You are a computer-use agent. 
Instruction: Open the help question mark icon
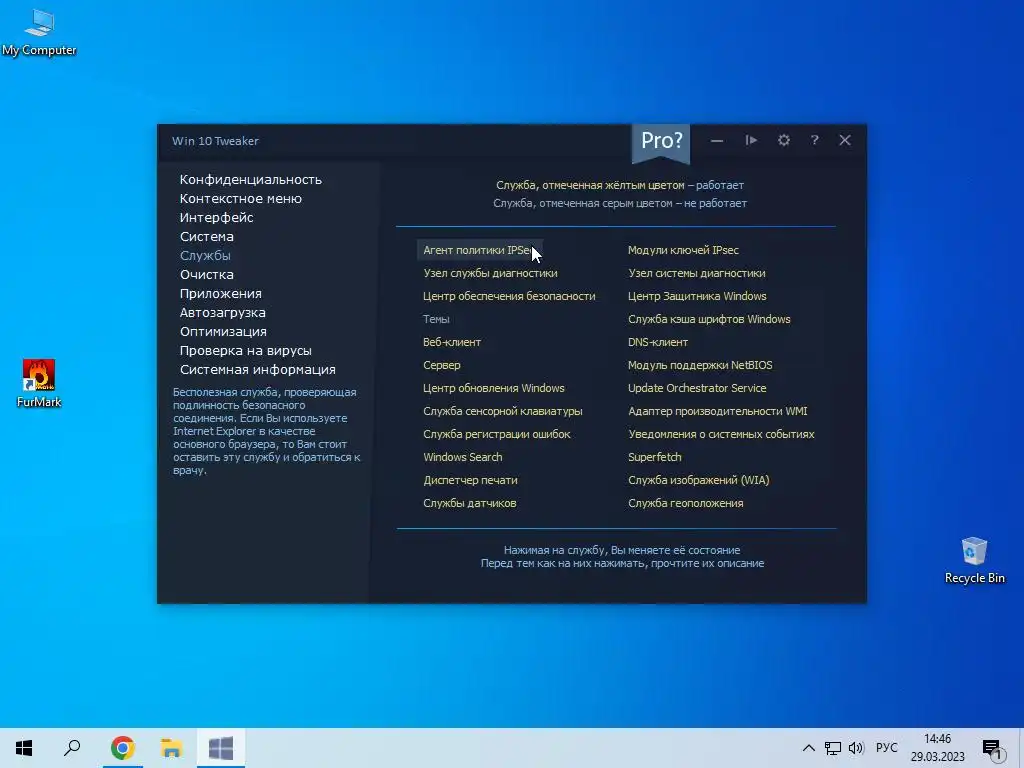click(x=814, y=140)
